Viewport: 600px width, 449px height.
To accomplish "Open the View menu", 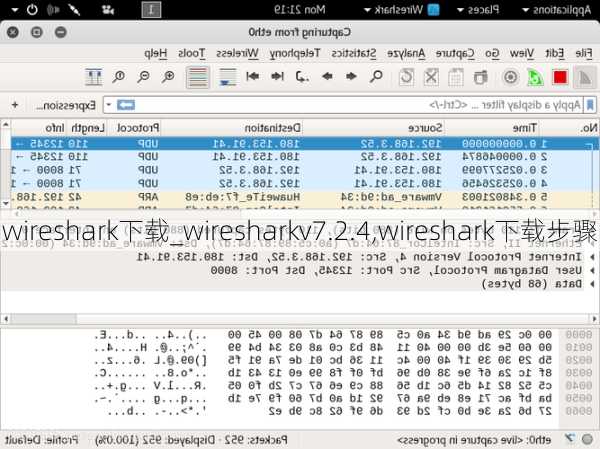I will coord(522,53).
